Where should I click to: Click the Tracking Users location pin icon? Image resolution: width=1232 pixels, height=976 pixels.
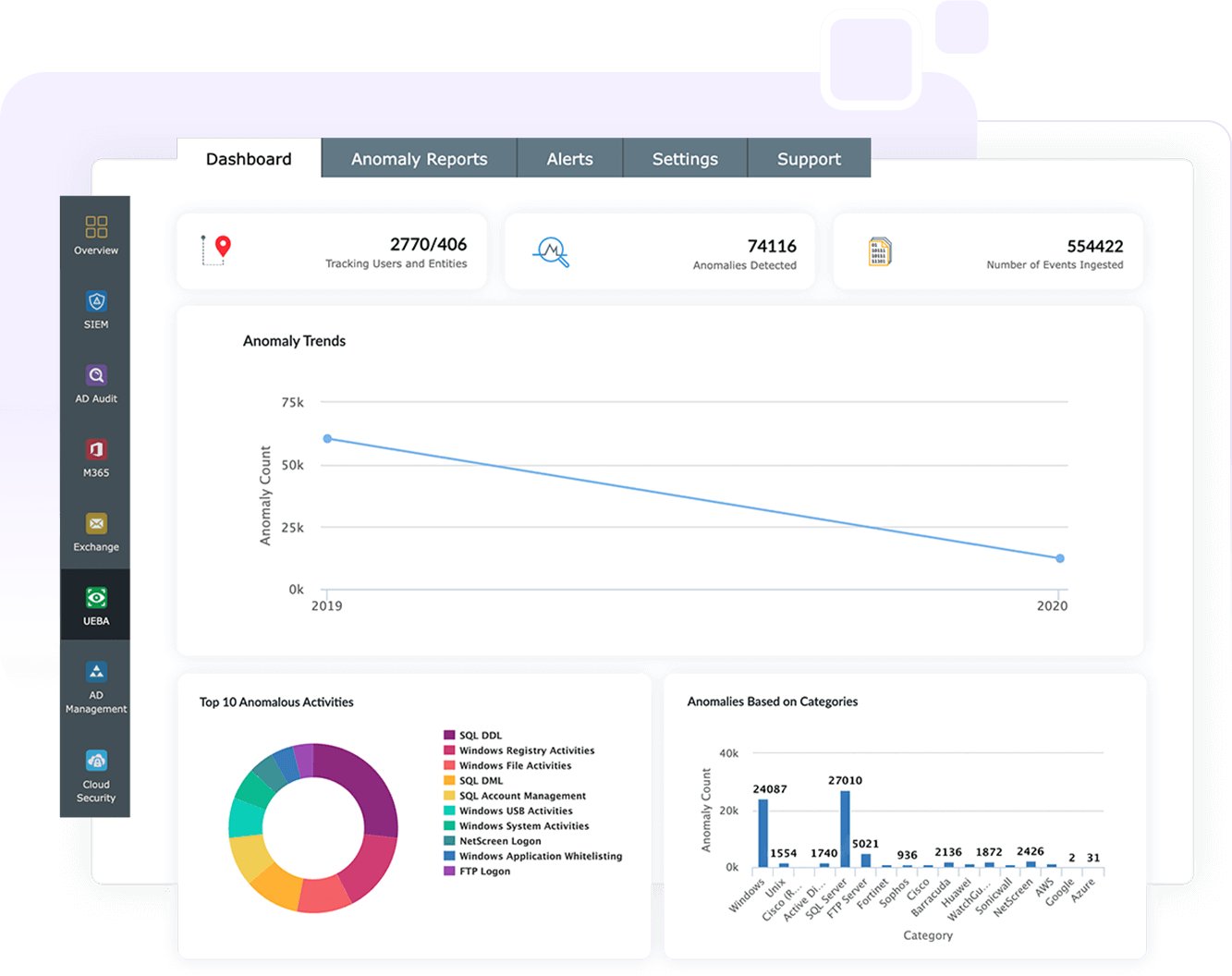tap(216, 250)
